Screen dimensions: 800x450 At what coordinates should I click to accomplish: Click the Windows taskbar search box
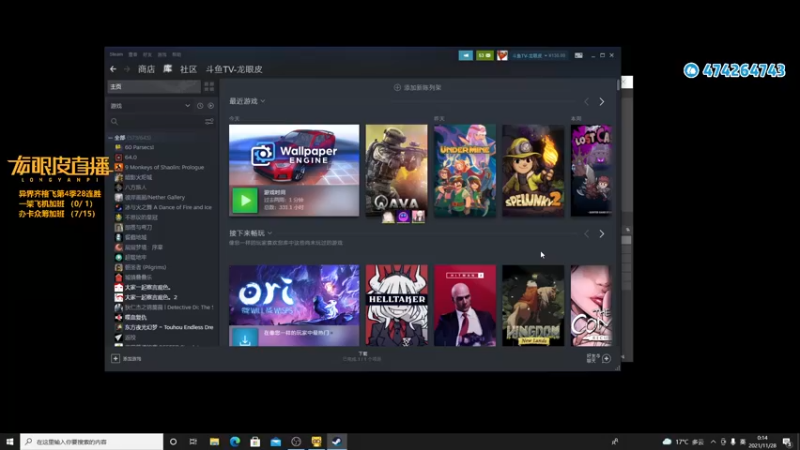coord(92,442)
